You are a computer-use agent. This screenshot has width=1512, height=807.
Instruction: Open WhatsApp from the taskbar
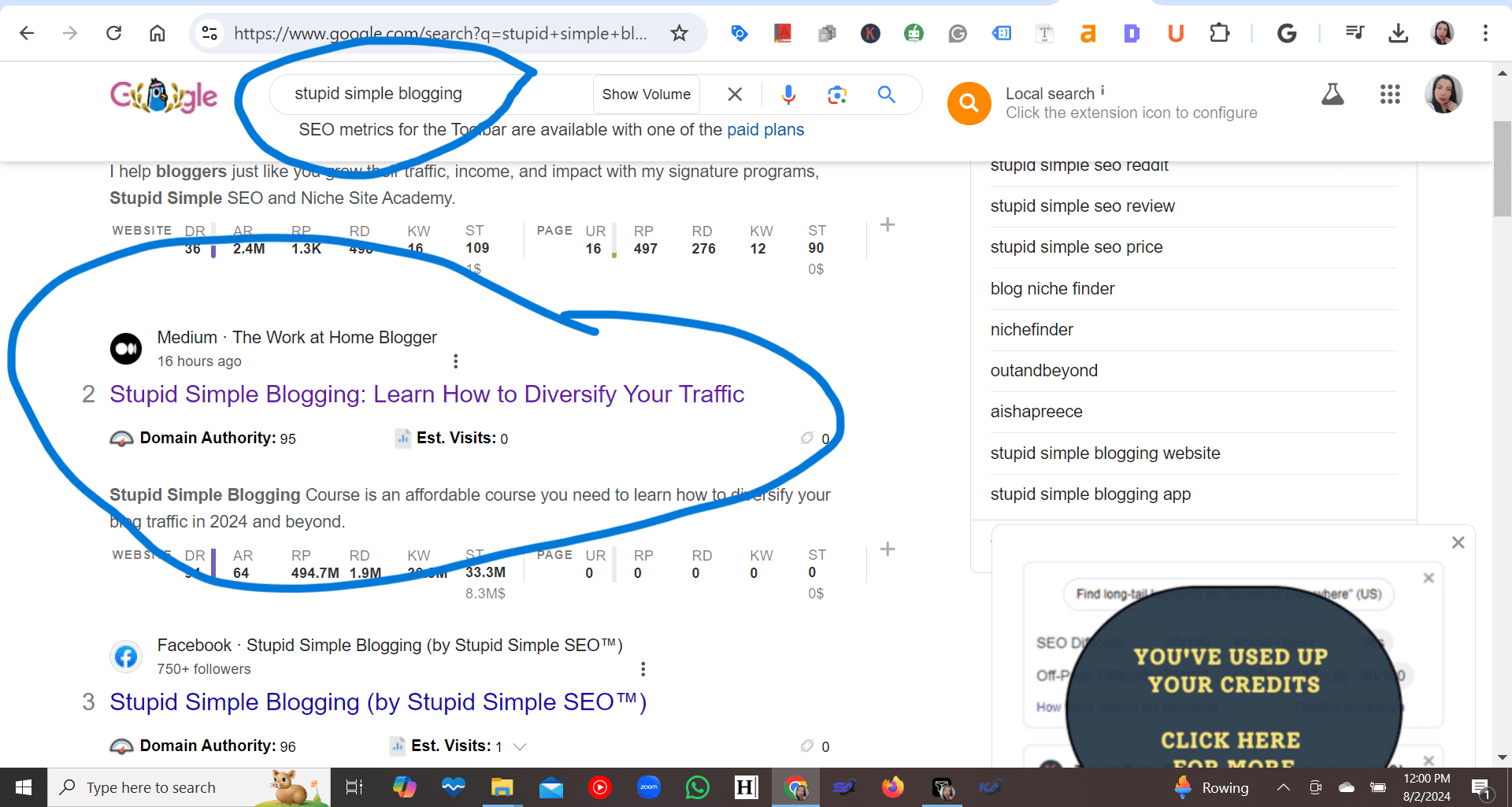tap(698, 787)
